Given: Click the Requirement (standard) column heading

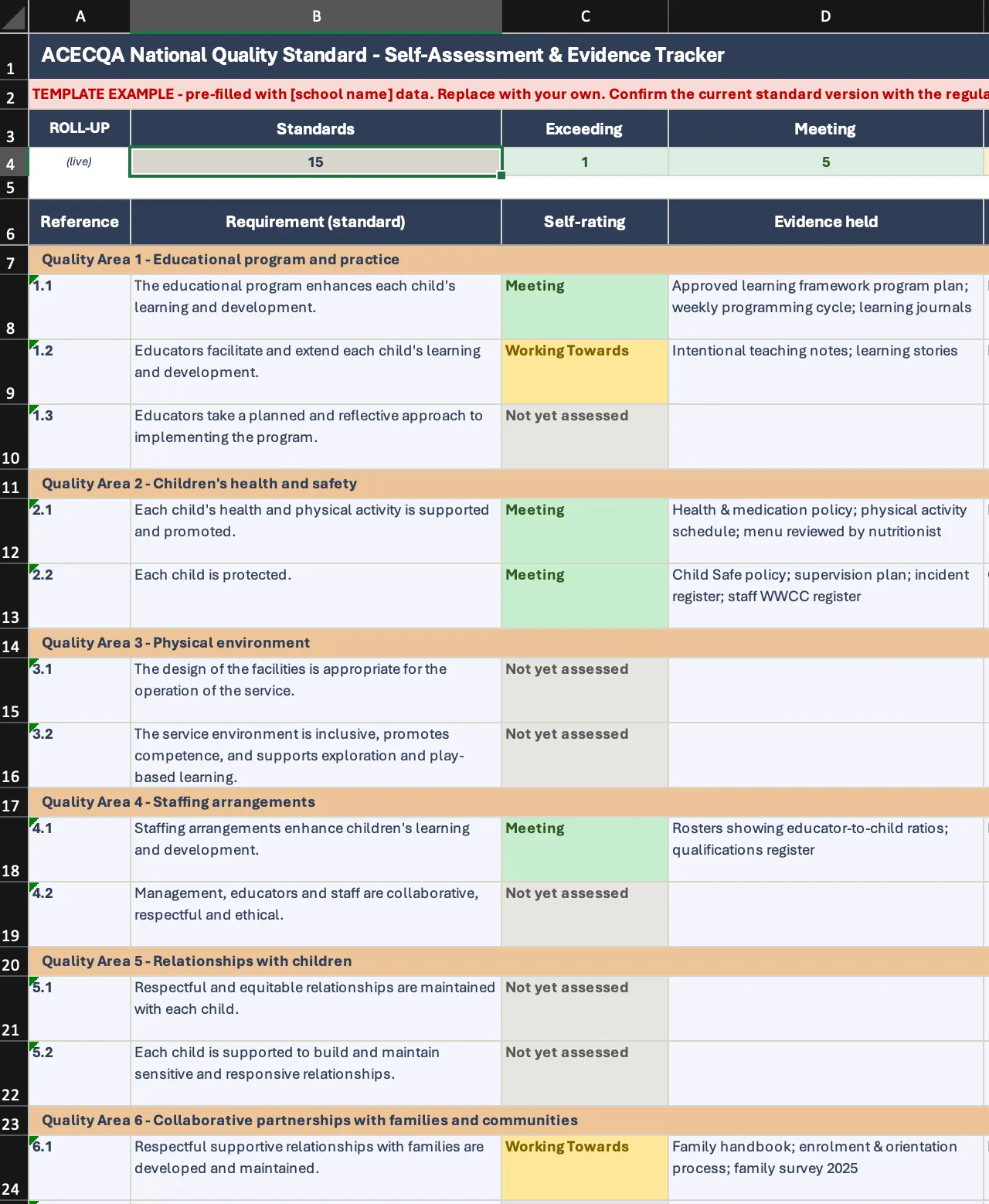Looking at the screenshot, I should coord(316,222).
